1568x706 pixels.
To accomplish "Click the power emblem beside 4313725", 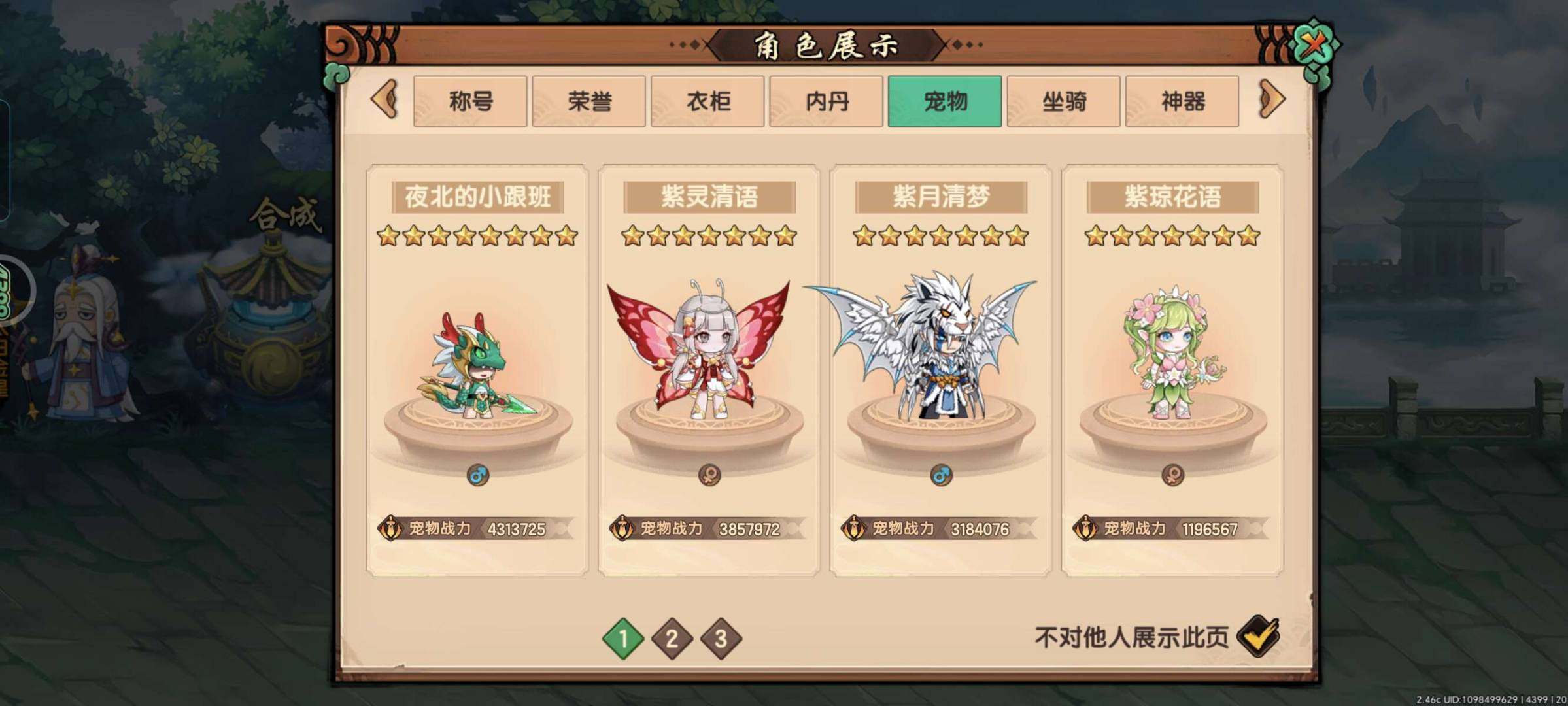I will 390,528.
